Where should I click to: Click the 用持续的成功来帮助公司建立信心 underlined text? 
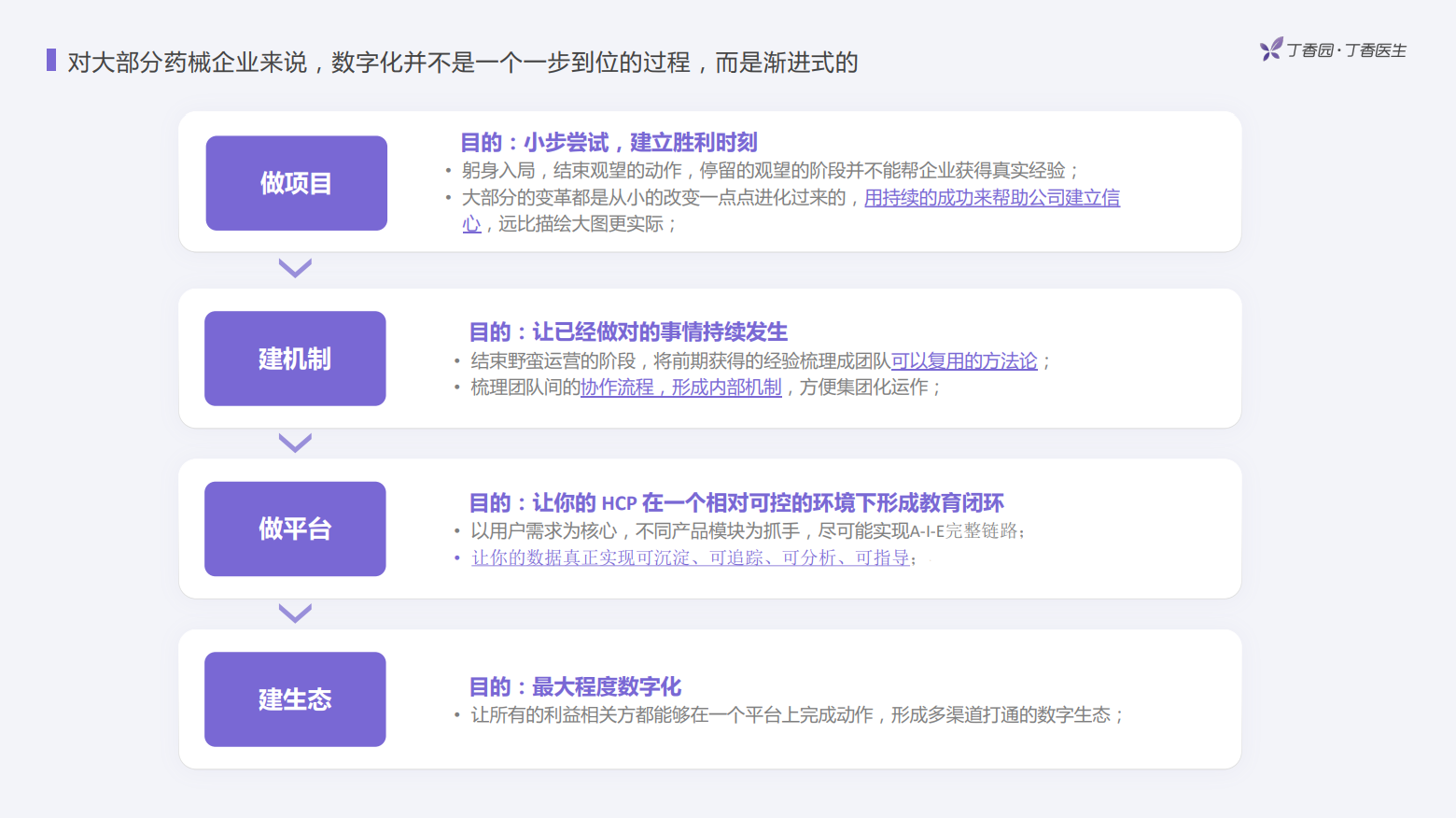pyautogui.click(x=991, y=197)
